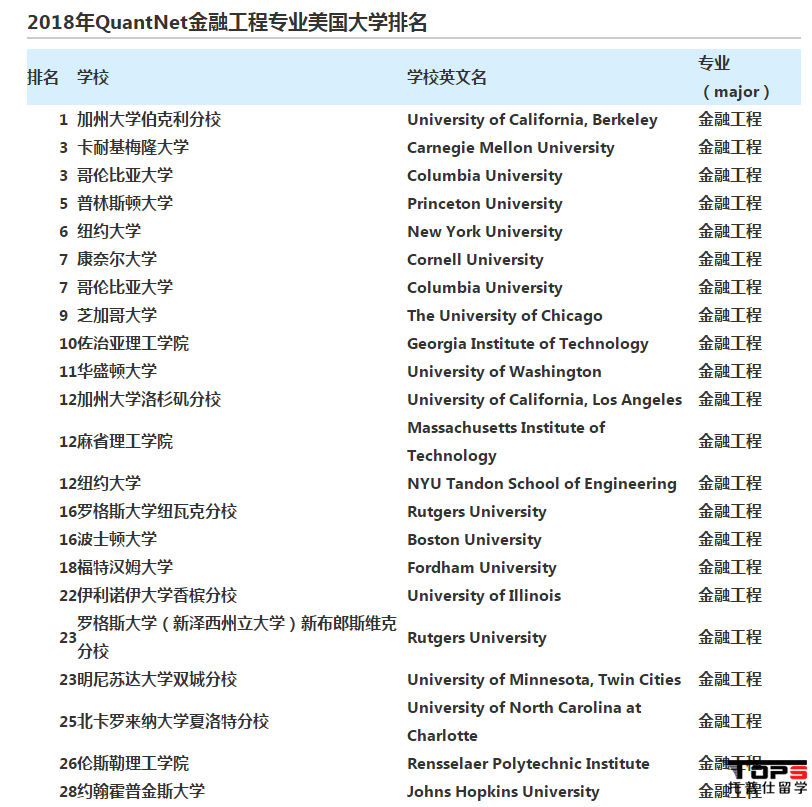Select the cell "罗格斯大学（新泽西州立大学）新布朗斯维克分校"
This screenshot has height=807, width=812.
[237, 637]
